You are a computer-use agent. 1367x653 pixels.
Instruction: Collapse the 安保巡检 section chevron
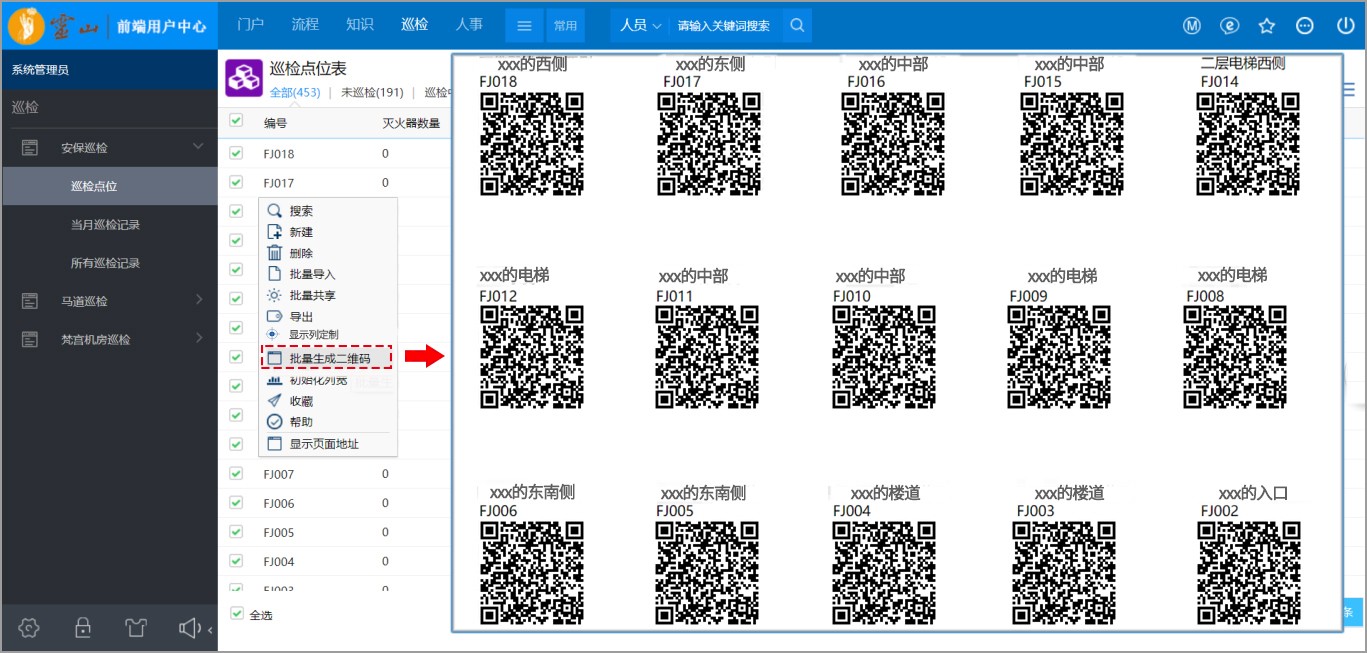198,147
